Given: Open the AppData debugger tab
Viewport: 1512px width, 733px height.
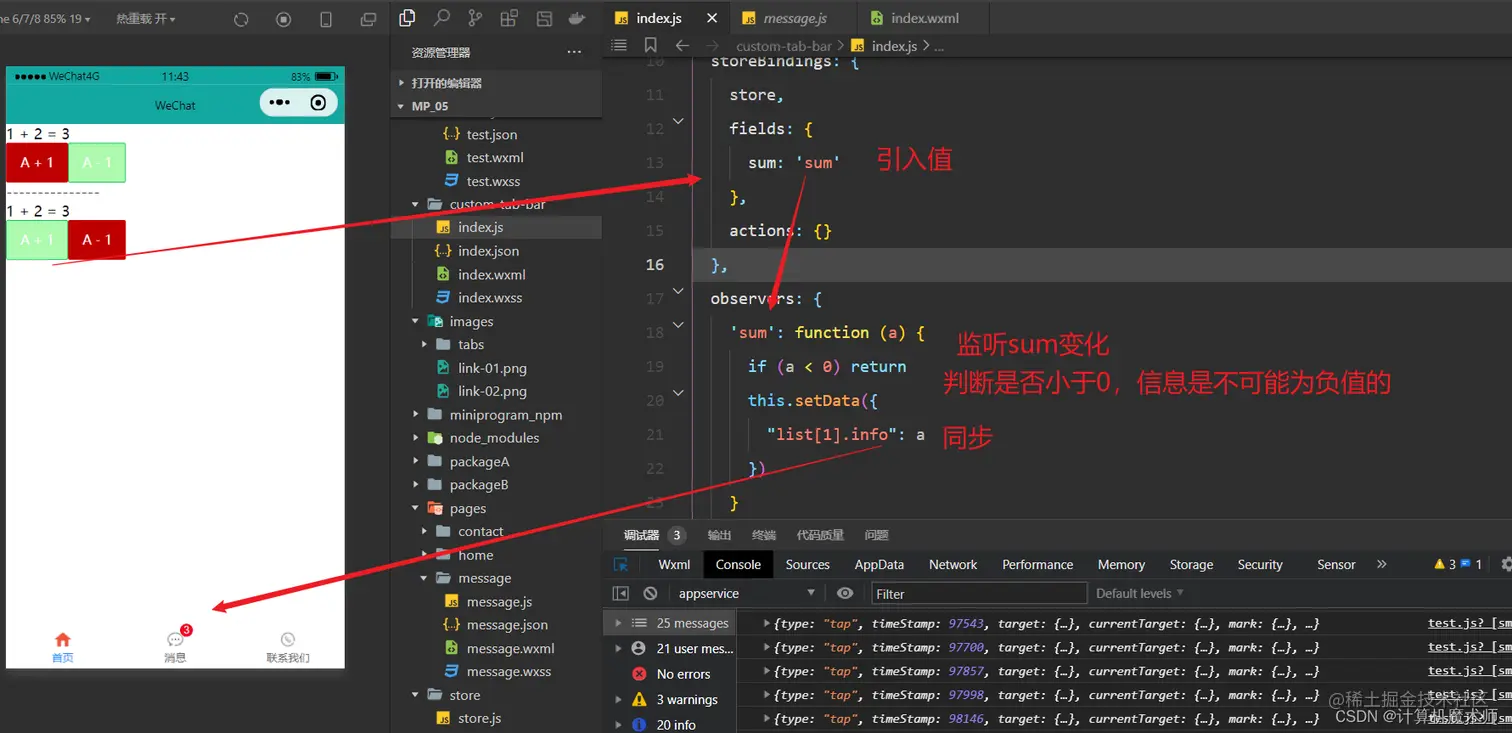Looking at the screenshot, I should pyautogui.click(x=879, y=565).
